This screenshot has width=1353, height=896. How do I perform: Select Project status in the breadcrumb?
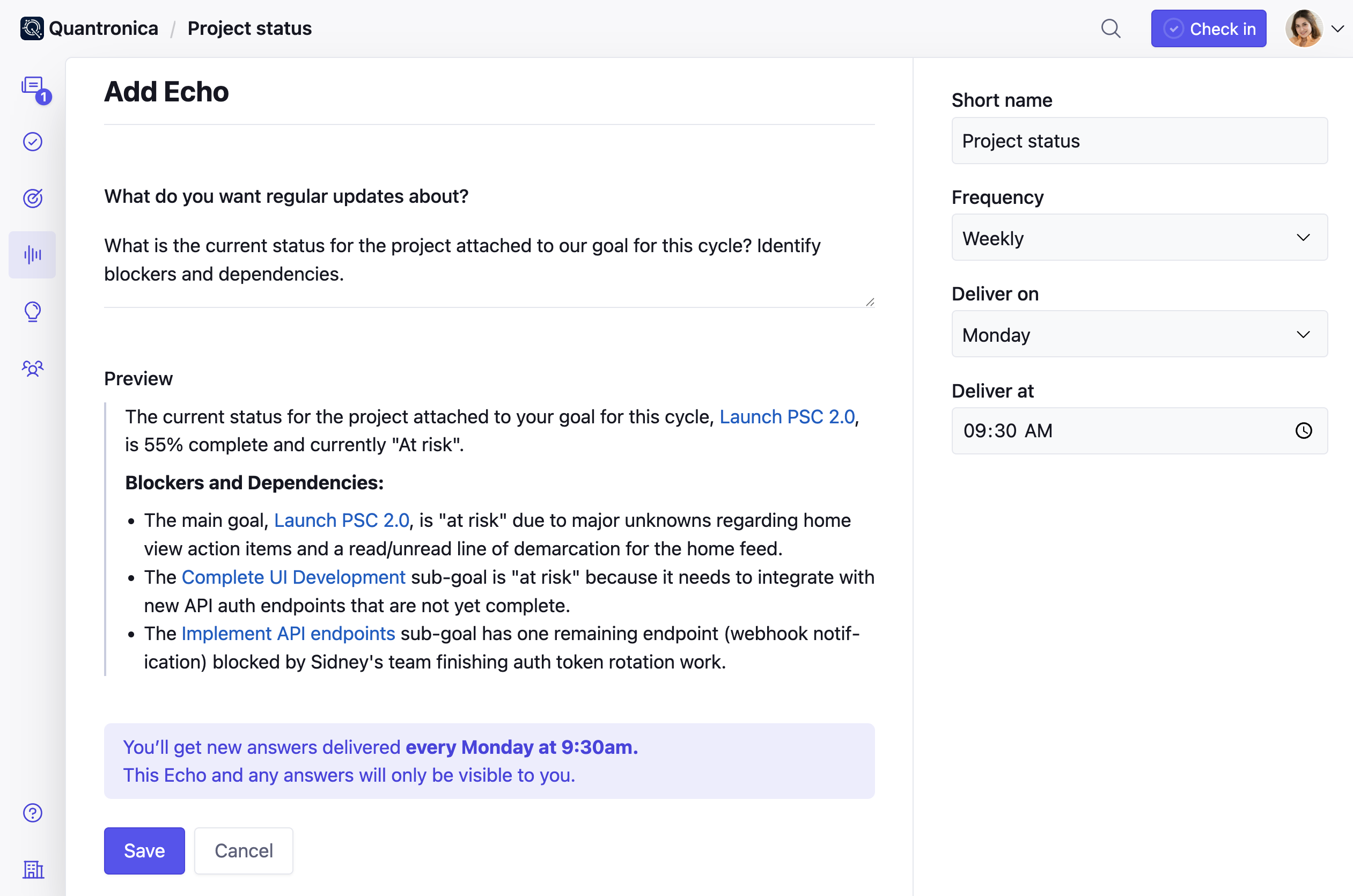[x=249, y=28]
